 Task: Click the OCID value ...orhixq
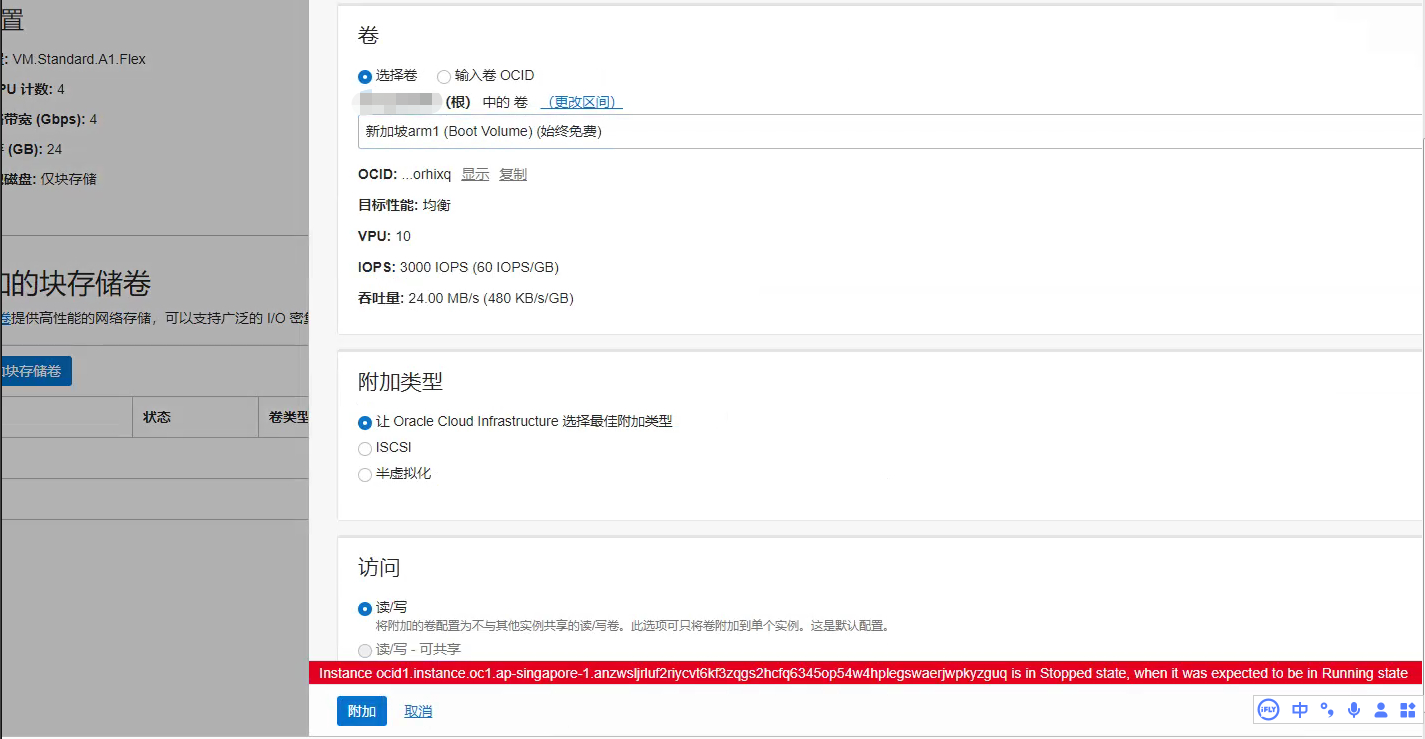426,174
